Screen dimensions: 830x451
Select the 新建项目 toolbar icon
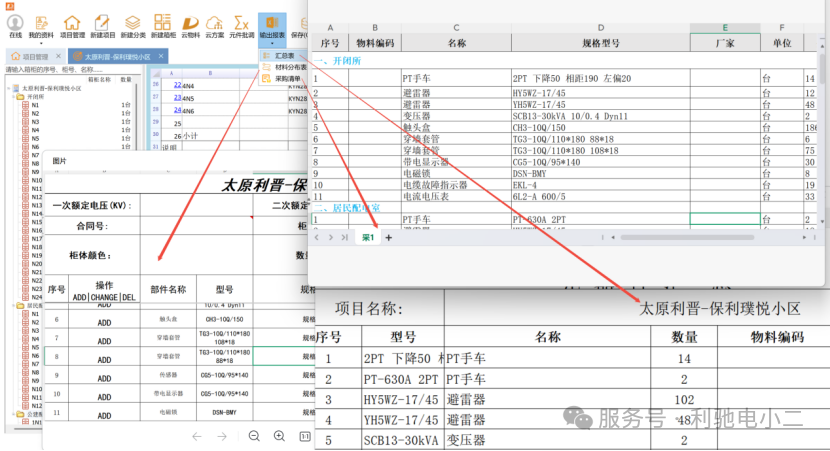(102, 26)
